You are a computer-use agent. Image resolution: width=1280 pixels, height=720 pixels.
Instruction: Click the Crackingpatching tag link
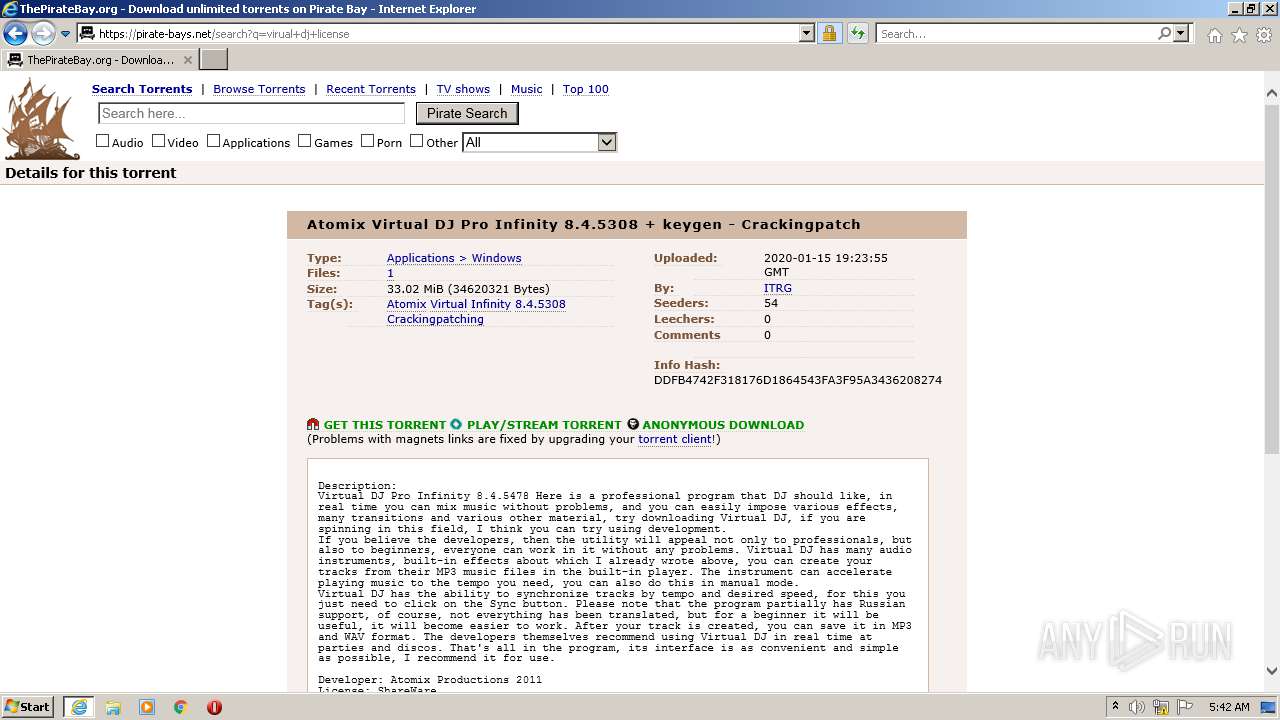(x=435, y=319)
